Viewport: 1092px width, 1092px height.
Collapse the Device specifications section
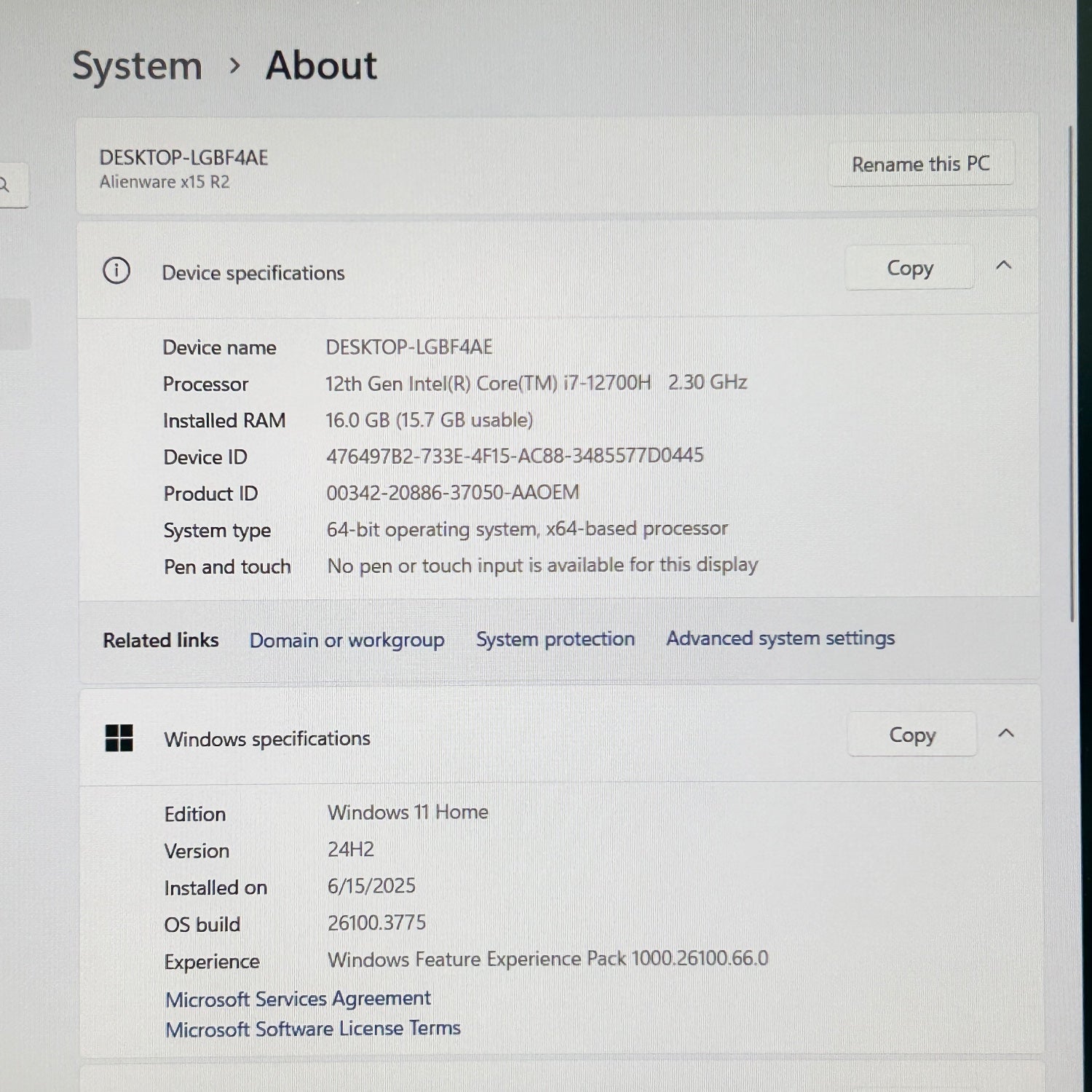(1004, 266)
